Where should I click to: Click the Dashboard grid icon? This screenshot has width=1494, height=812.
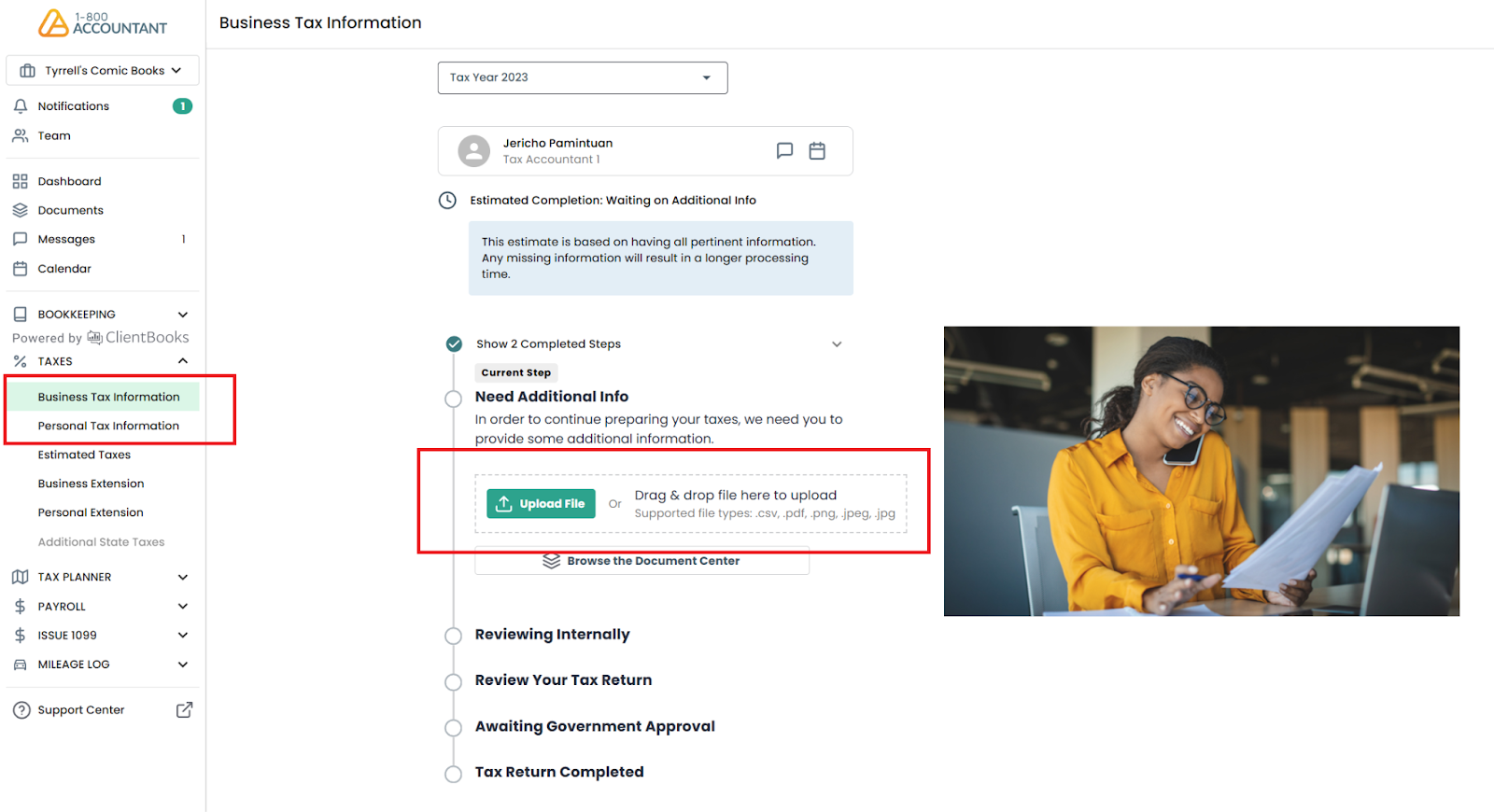pos(21,181)
